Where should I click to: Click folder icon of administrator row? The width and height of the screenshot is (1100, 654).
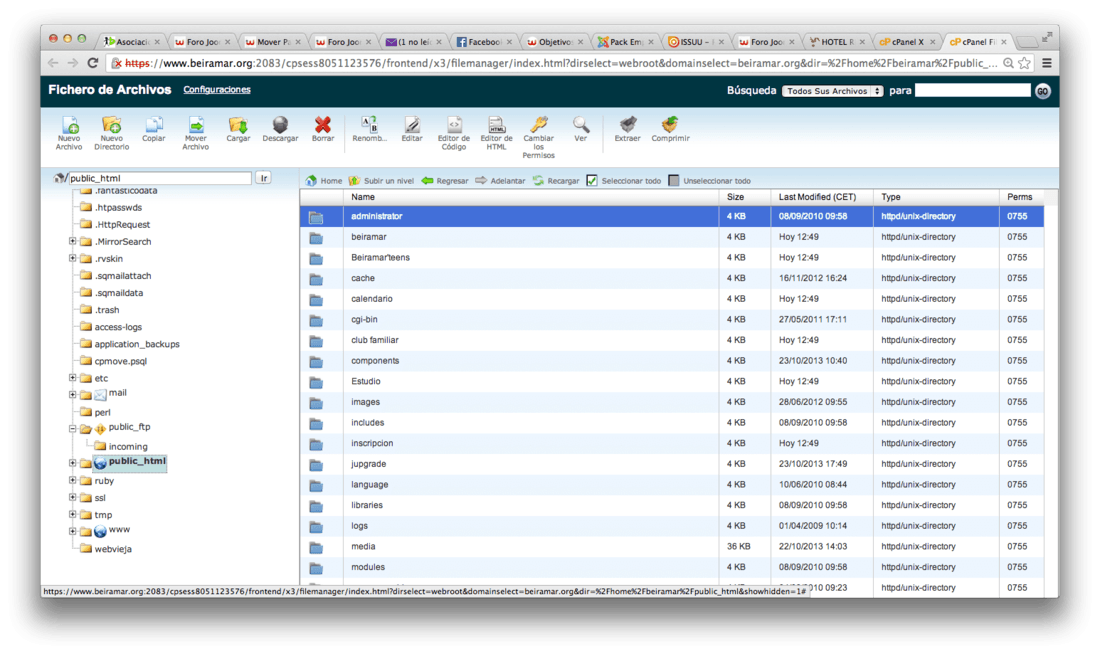coord(316,217)
